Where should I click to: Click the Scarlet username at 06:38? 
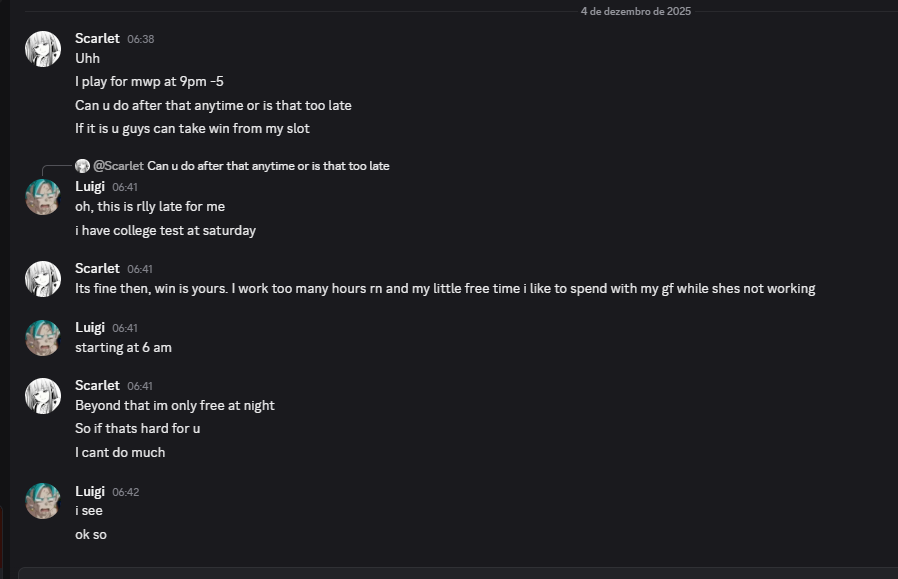pyautogui.click(x=97, y=38)
